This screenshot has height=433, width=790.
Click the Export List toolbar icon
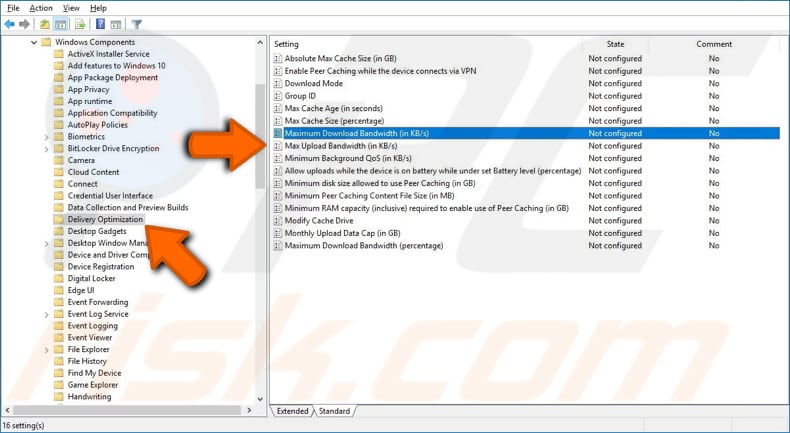tap(80, 24)
